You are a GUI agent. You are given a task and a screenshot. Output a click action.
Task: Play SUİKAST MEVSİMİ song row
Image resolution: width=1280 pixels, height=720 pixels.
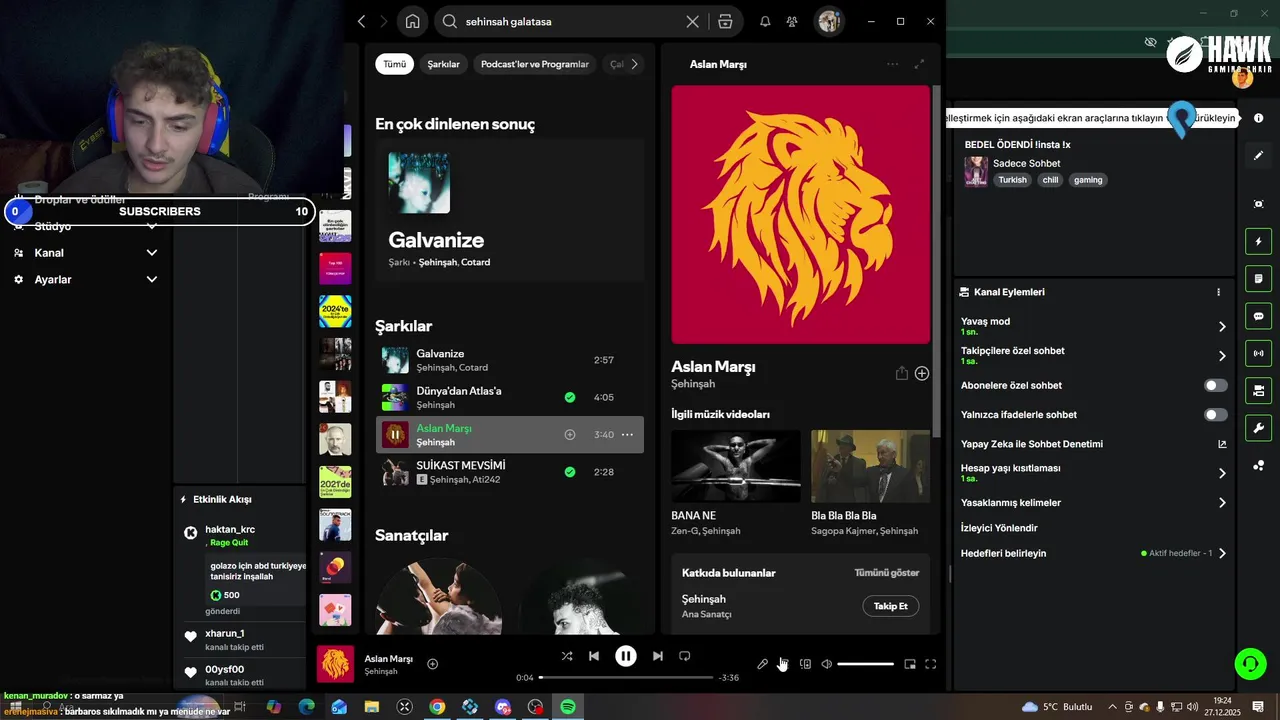[x=510, y=472]
